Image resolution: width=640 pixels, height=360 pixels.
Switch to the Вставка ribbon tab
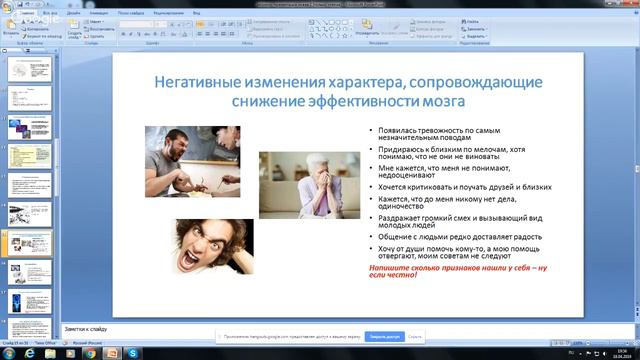tap(50, 13)
